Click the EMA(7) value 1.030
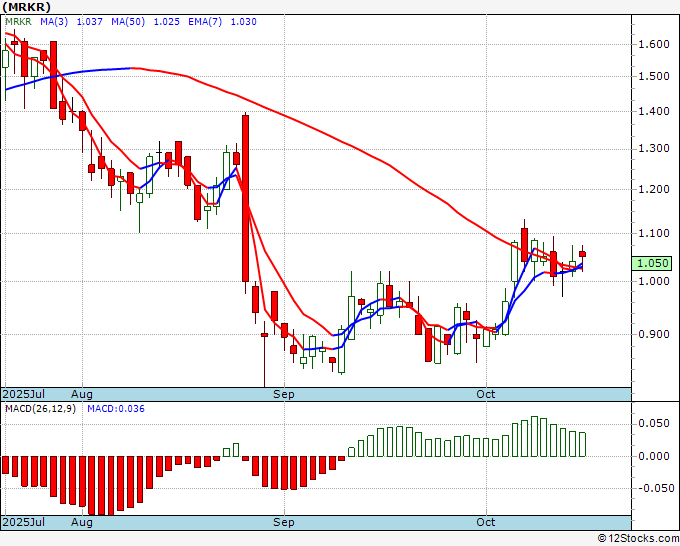680x546 pixels. (243, 22)
